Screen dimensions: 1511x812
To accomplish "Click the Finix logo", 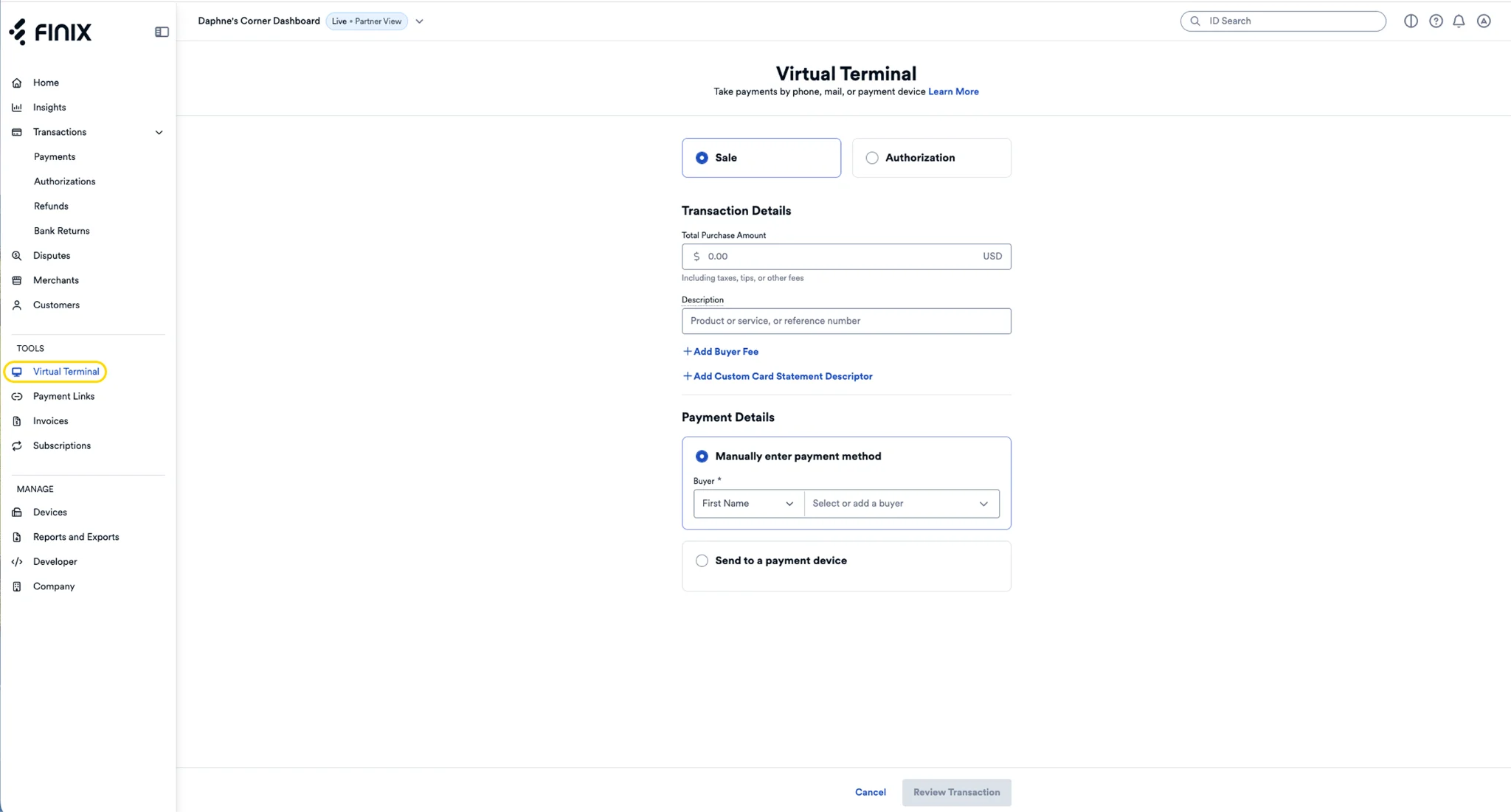I will click(x=50, y=32).
